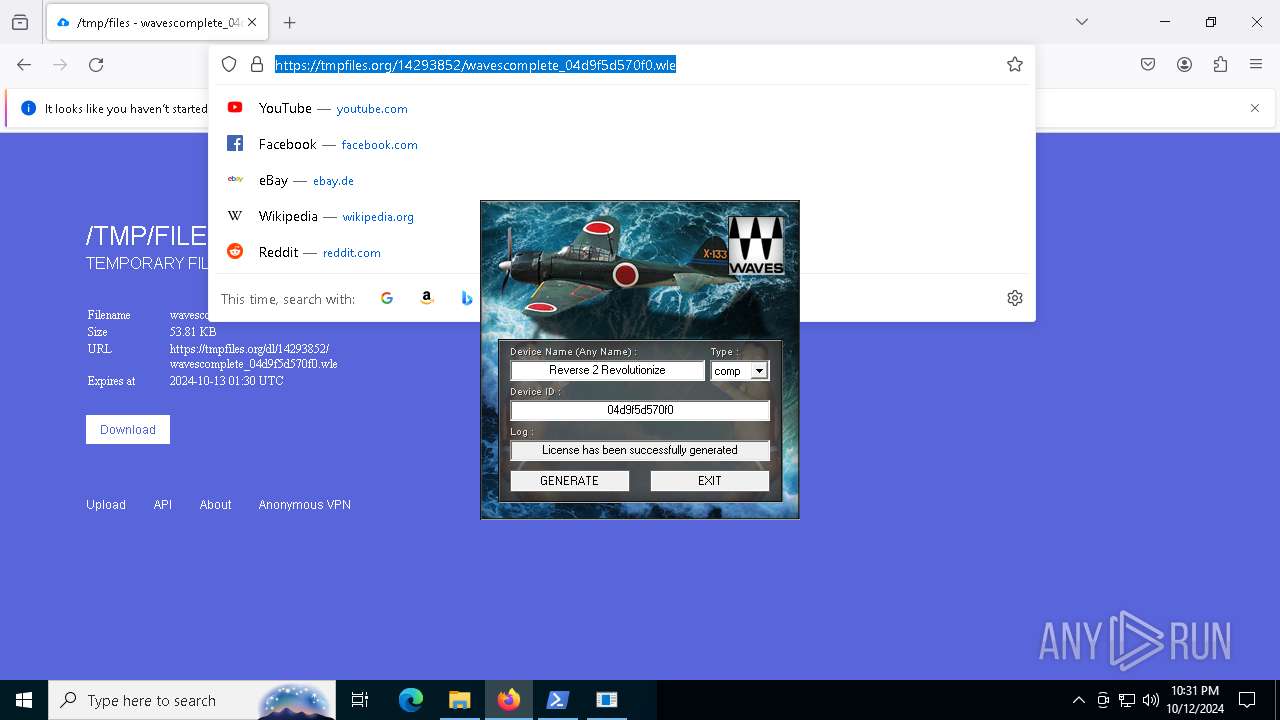Go back to previous page

coord(24,65)
